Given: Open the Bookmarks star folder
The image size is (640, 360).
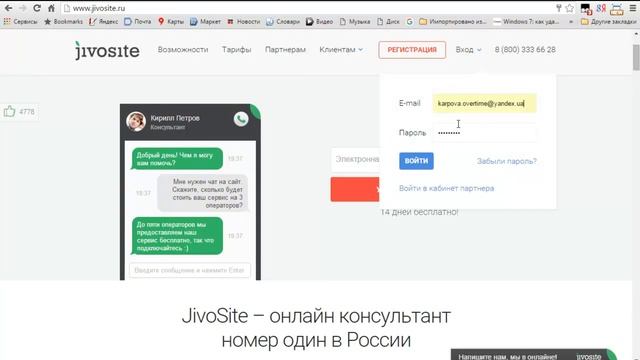Looking at the screenshot, I should [x=63, y=21].
